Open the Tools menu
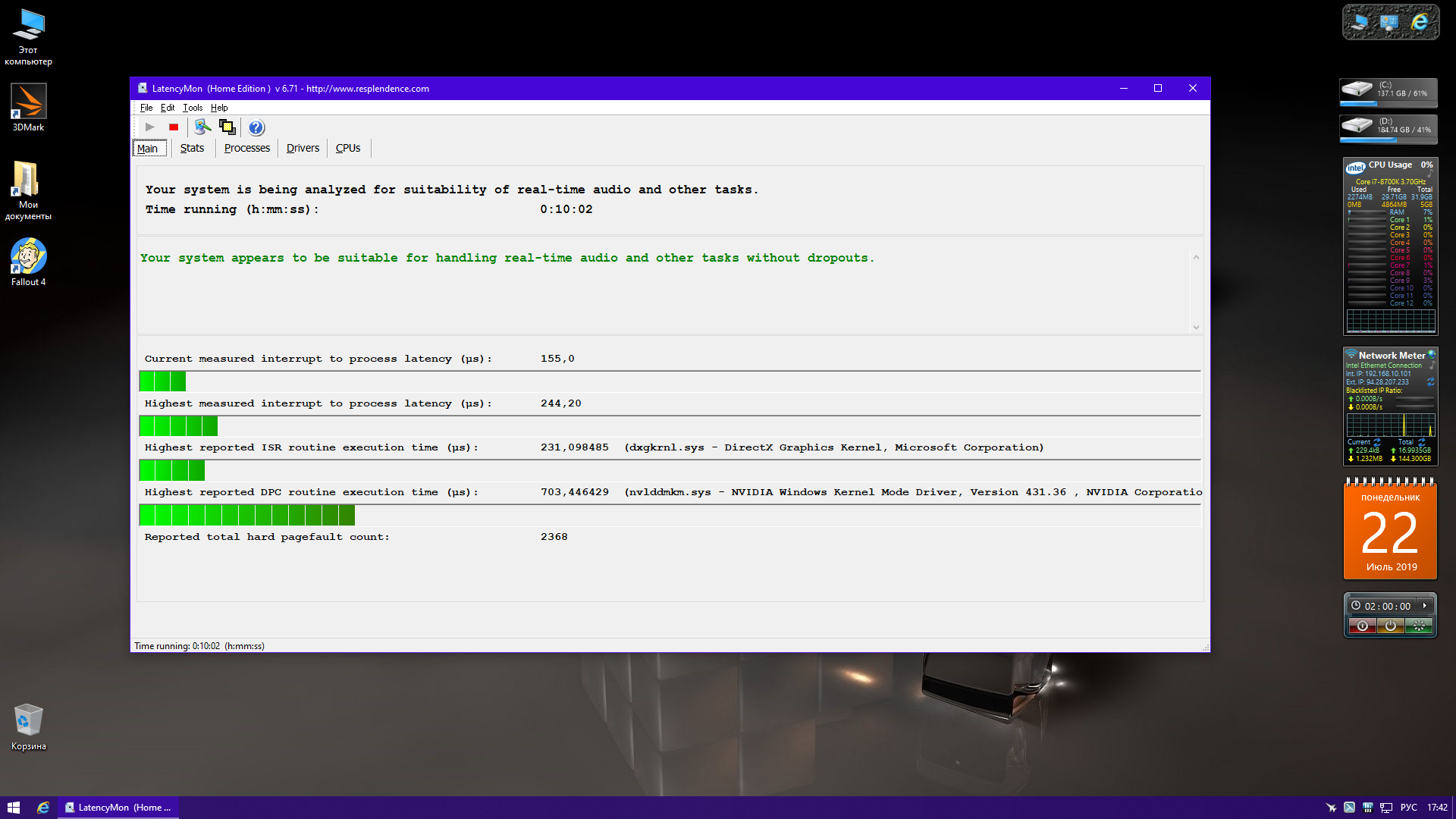 pos(193,108)
